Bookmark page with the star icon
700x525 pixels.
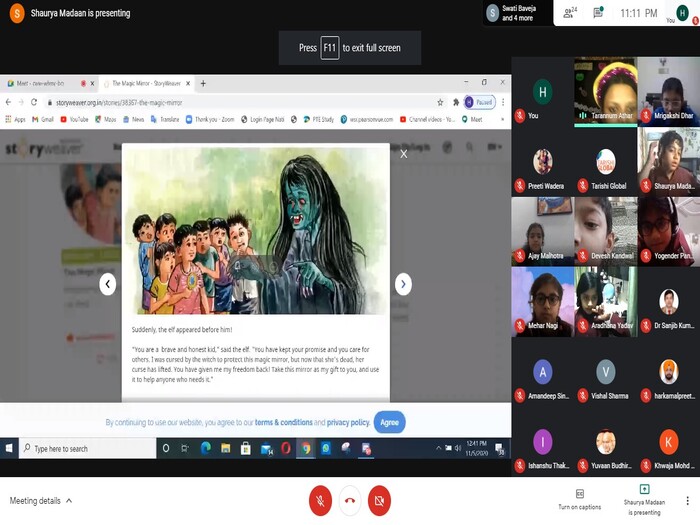click(x=440, y=102)
